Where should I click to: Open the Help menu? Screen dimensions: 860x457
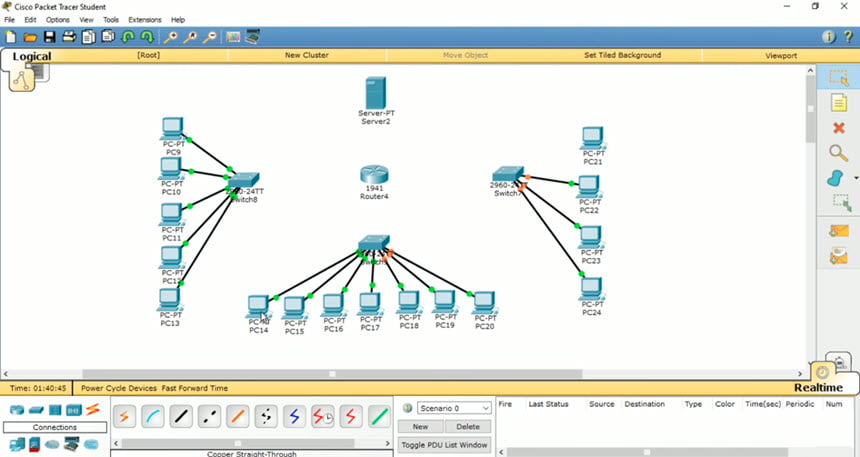coord(178,19)
